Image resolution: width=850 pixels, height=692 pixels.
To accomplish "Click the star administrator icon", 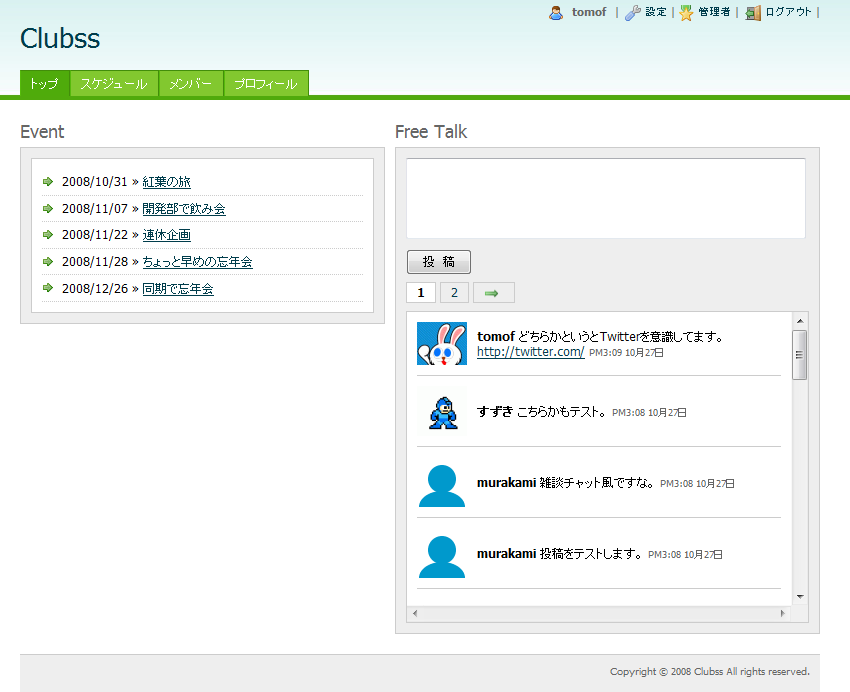I will tap(686, 13).
